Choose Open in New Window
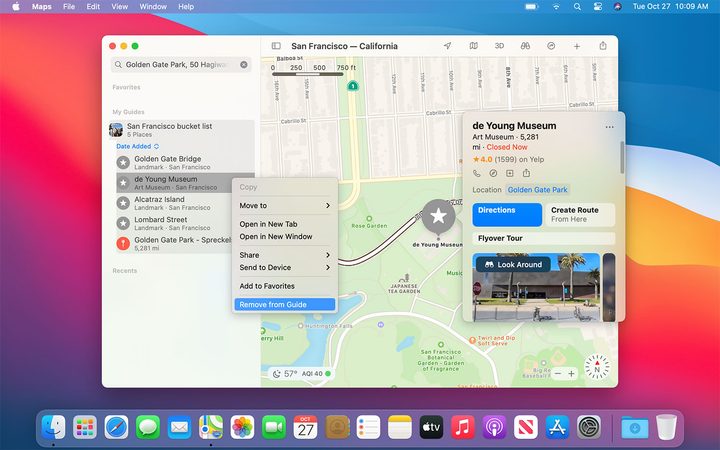720x450 pixels. (x=285, y=236)
